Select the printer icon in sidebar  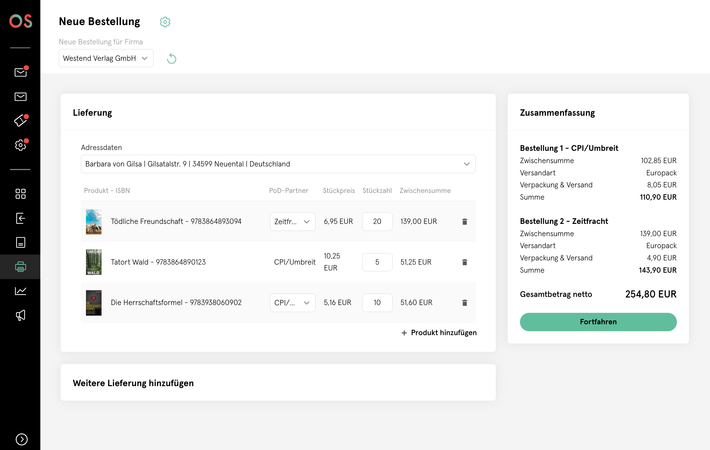pos(20,267)
